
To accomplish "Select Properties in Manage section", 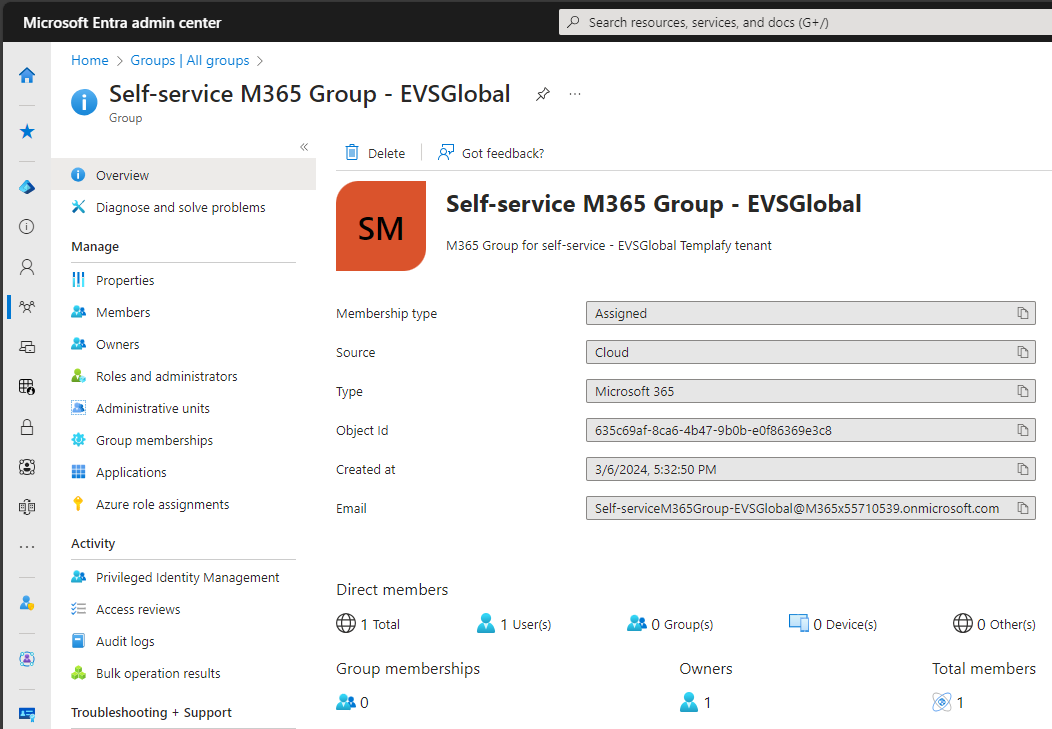I will (x=125, y=280).
